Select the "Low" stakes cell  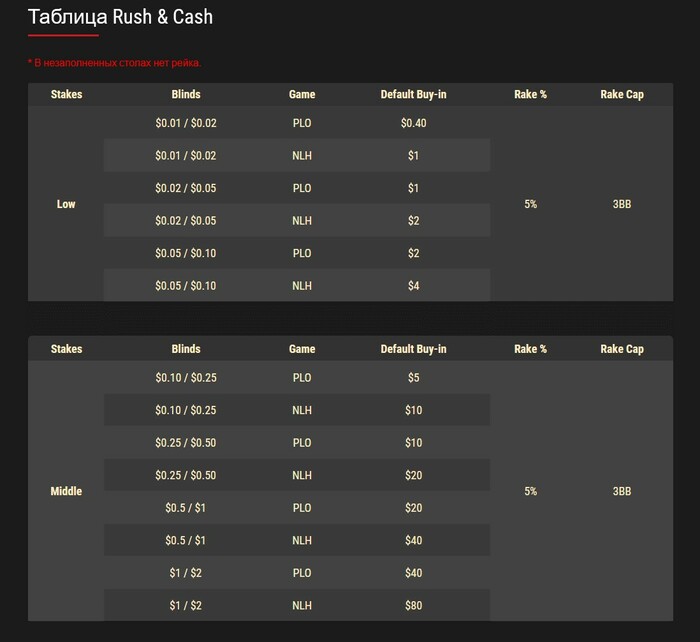pyautogui.click(x=66, y=204)
